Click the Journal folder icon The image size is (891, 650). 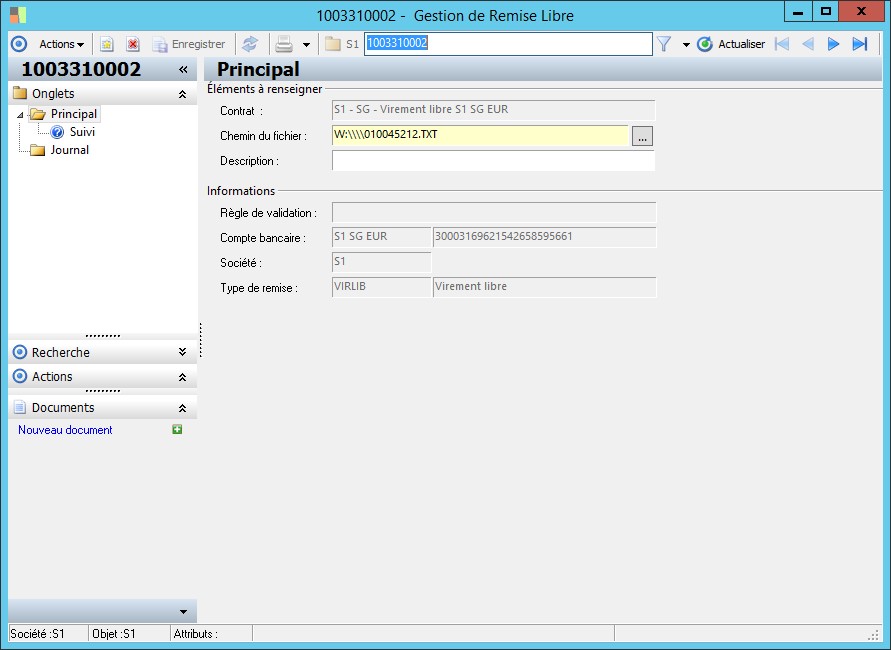pyautogui.click(x=38, y=150)
